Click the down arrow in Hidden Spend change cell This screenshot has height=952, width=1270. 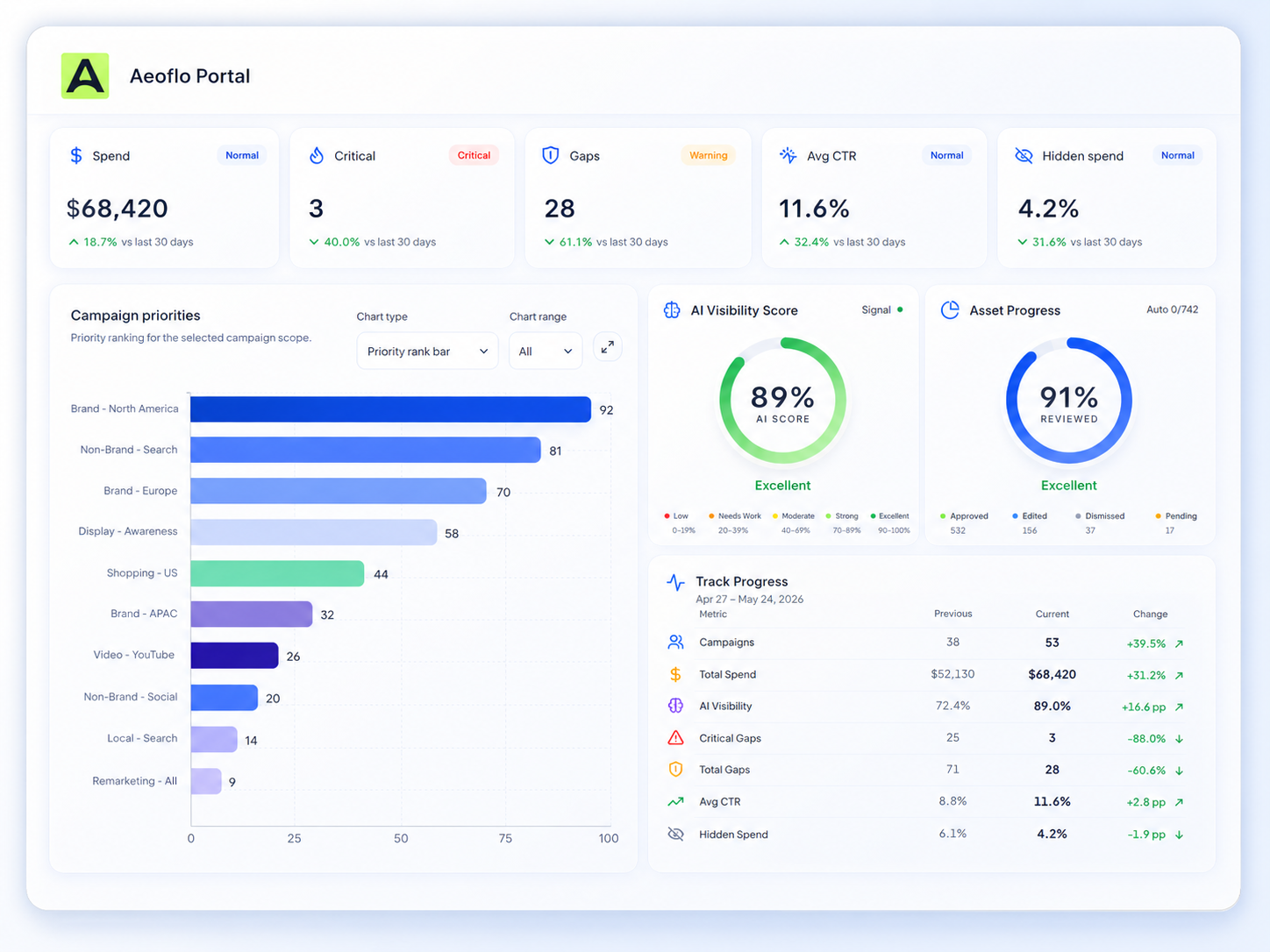1179,835
